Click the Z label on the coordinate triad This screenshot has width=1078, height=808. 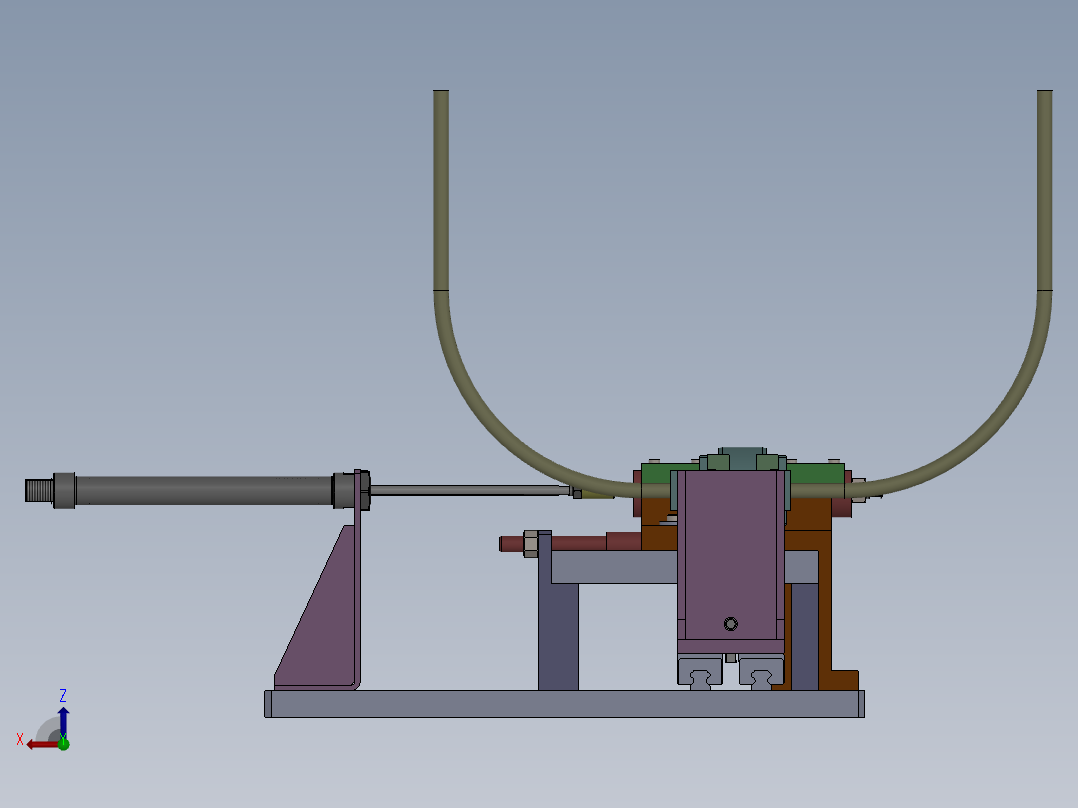tap(63, 695)
